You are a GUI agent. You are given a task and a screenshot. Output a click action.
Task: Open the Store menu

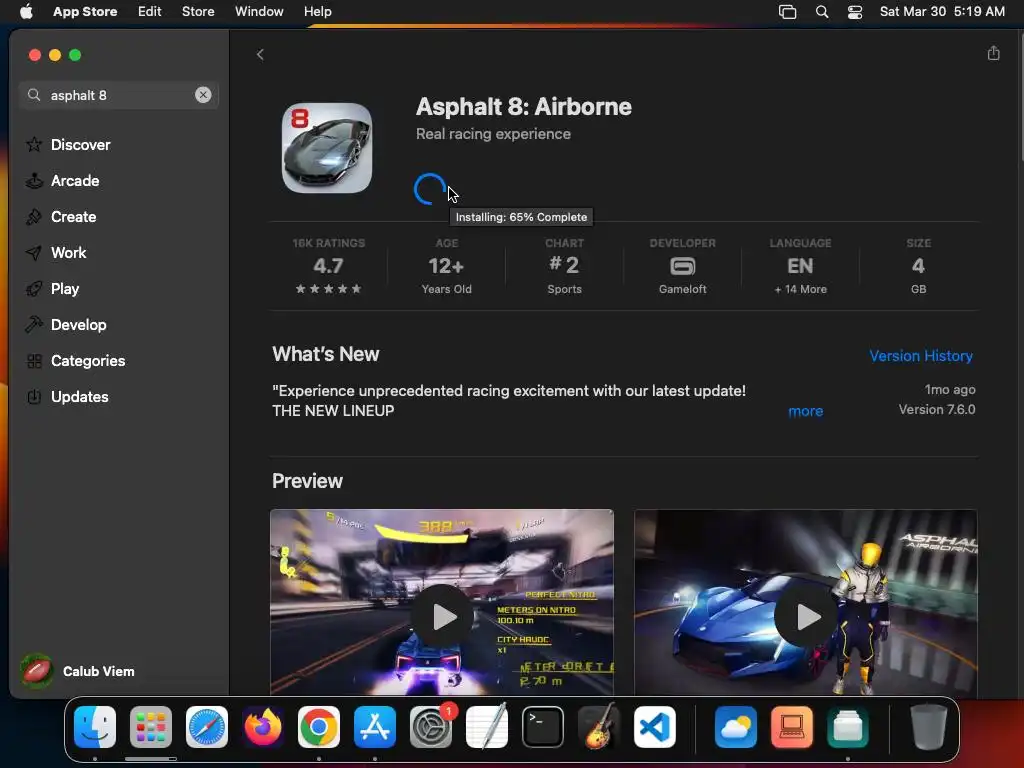(x=198, y=11)
